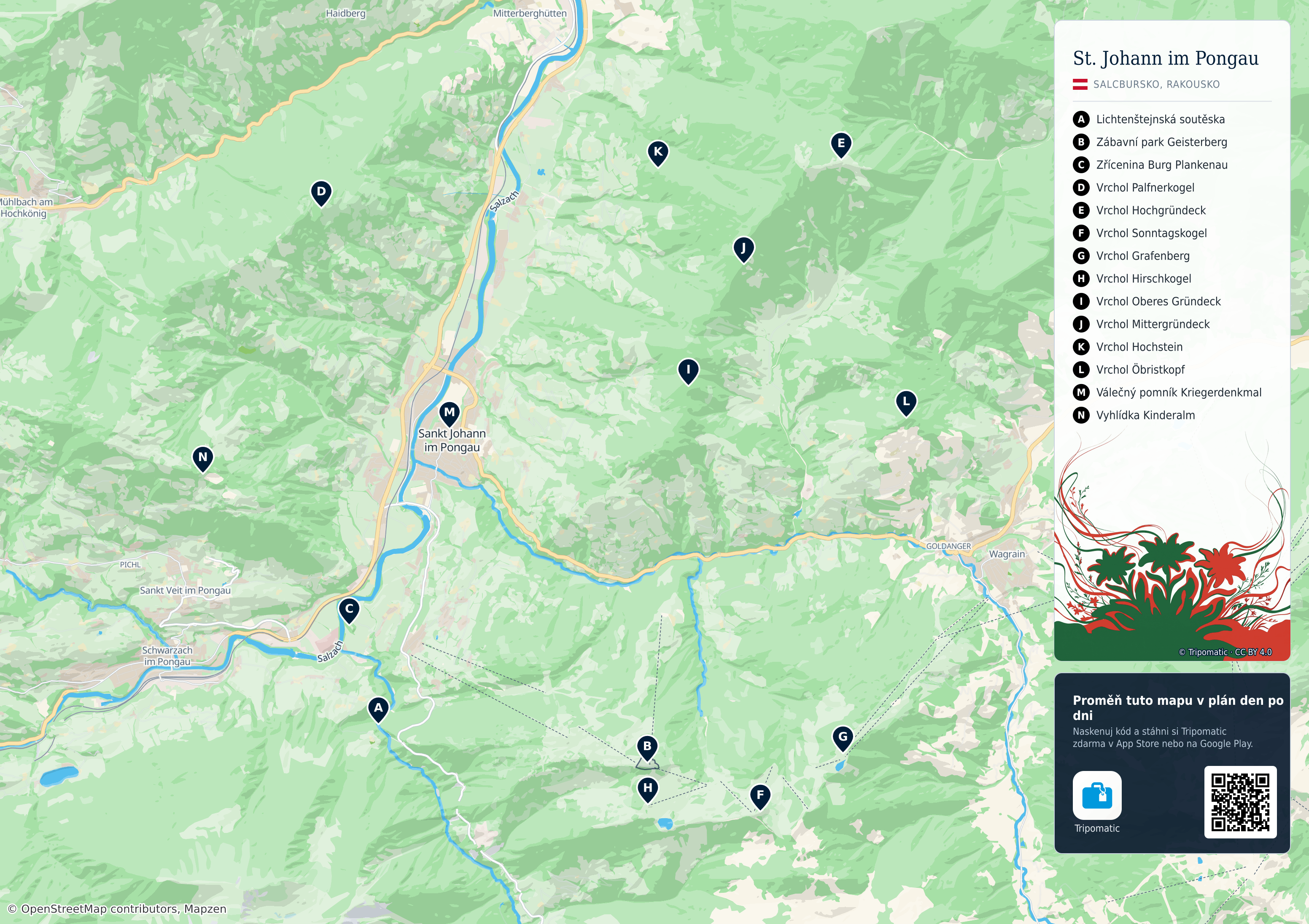Image resolution: width=1309 pixels, height=924 pixels.
Task: Select legend entry Válečný pomník Kriegerdenkmal
Action: [x=1167, y=392]
